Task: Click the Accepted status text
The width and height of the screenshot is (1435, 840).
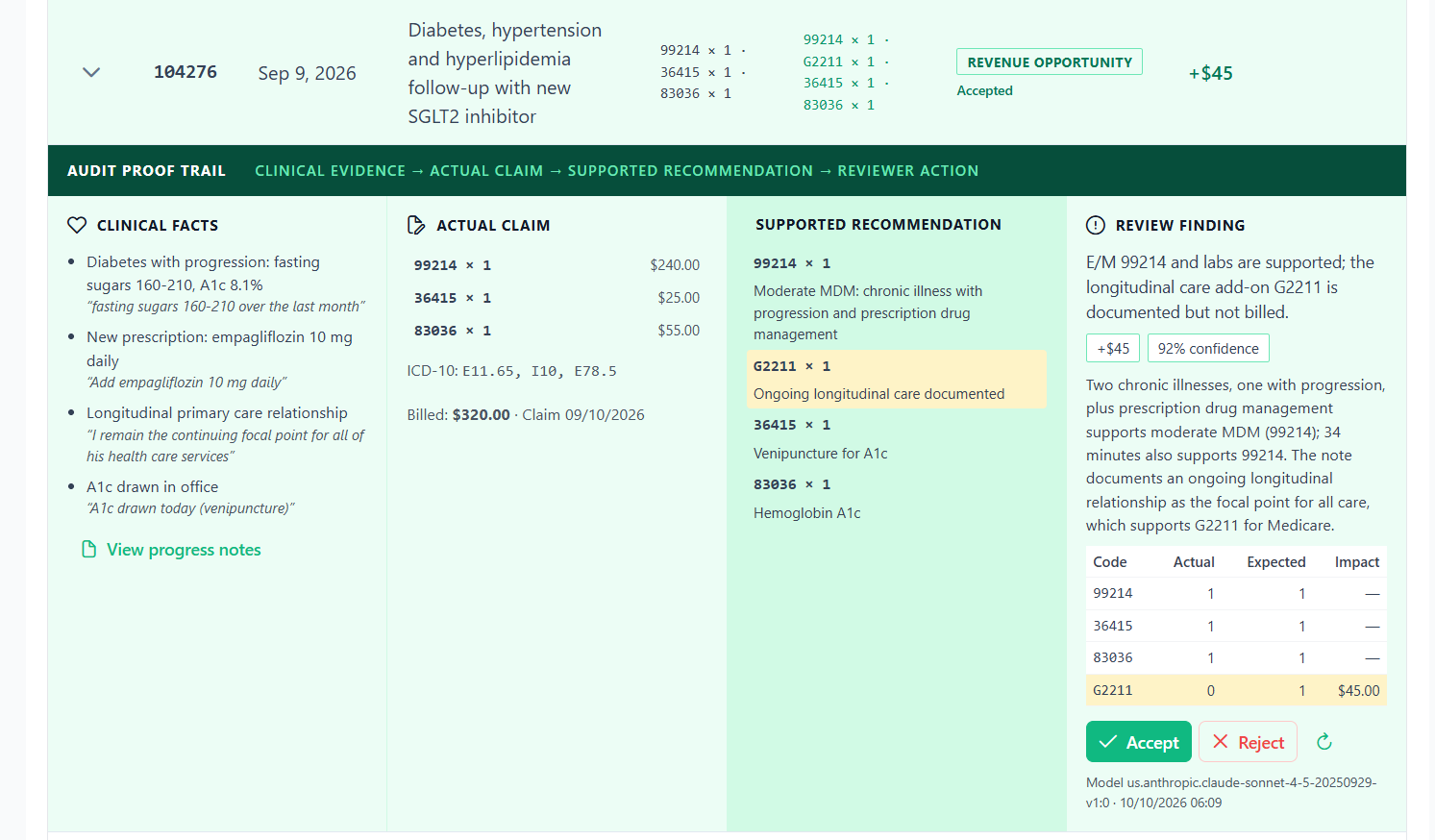Action: (984, 90)
